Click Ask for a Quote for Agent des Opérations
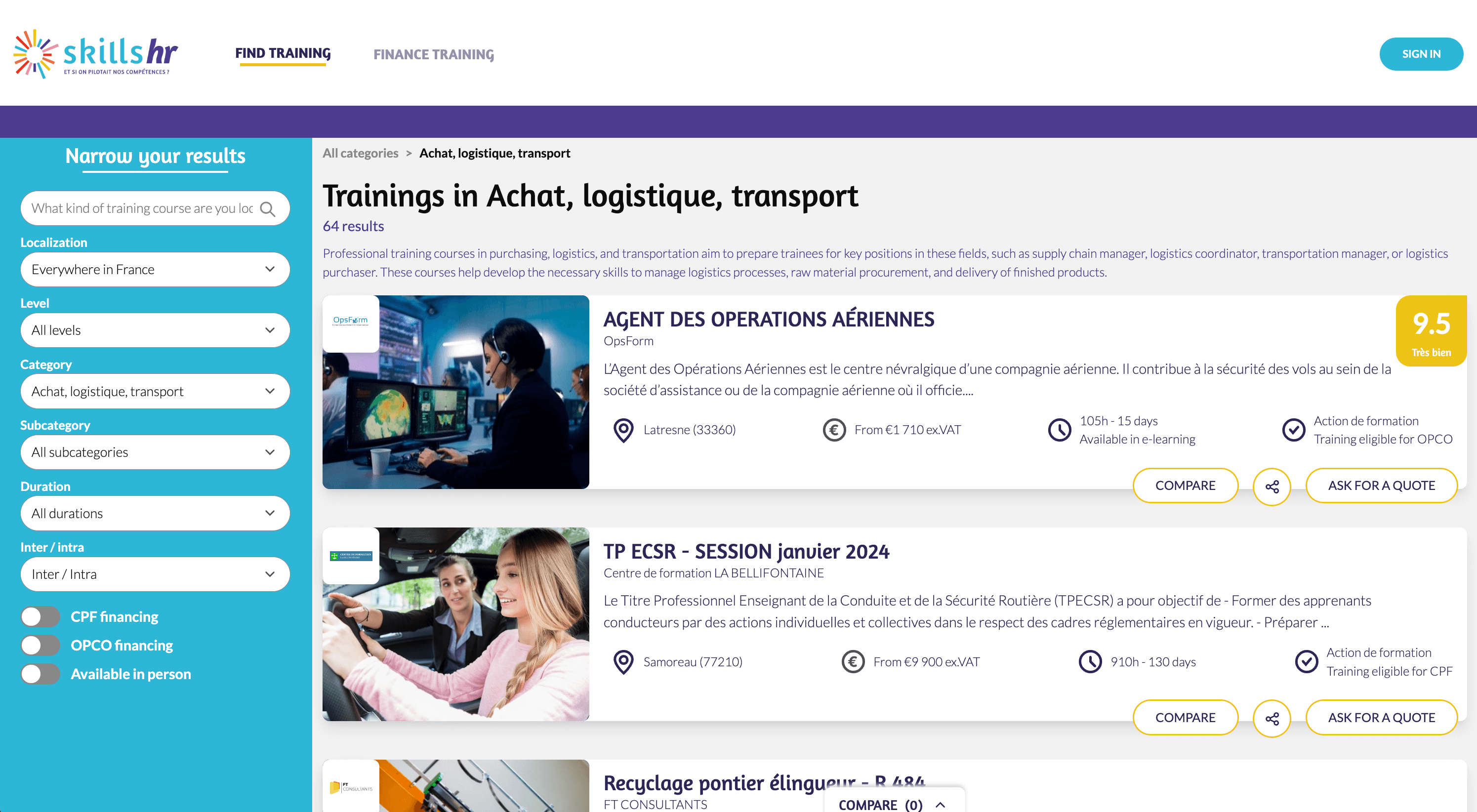The height and width of the screenshot is (812, 1477). (x=1382, y=484)
